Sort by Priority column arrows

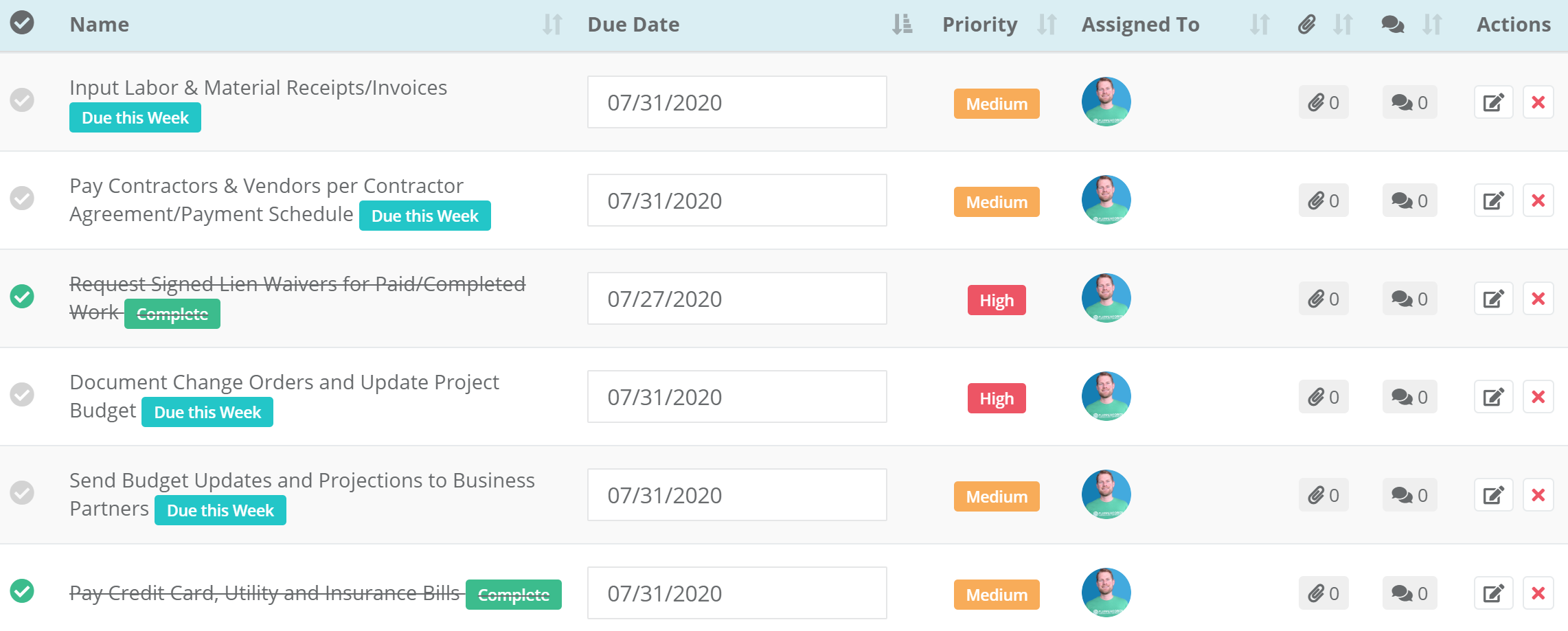(1046, 24)
